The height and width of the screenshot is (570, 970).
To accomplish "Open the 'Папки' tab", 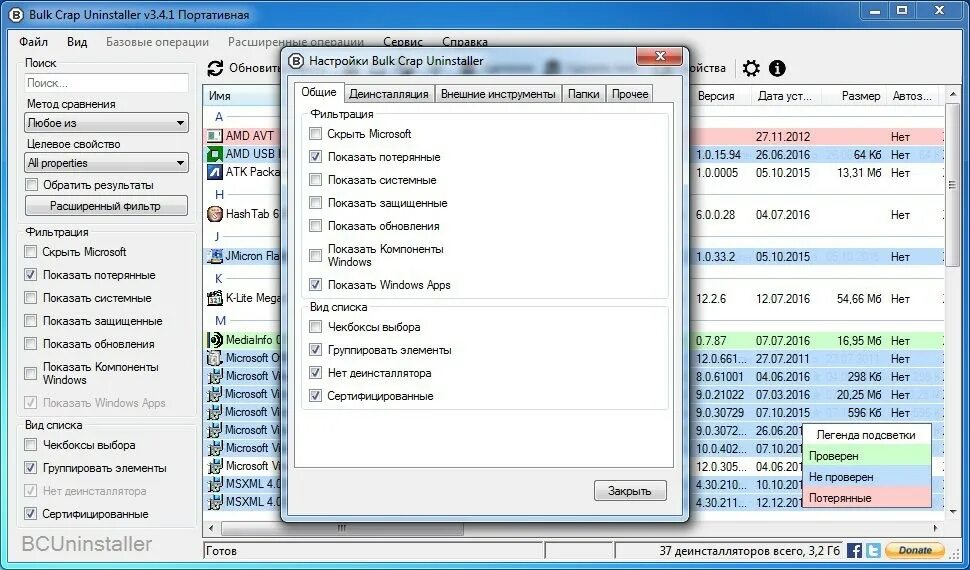I will click(x=583, y=94).
